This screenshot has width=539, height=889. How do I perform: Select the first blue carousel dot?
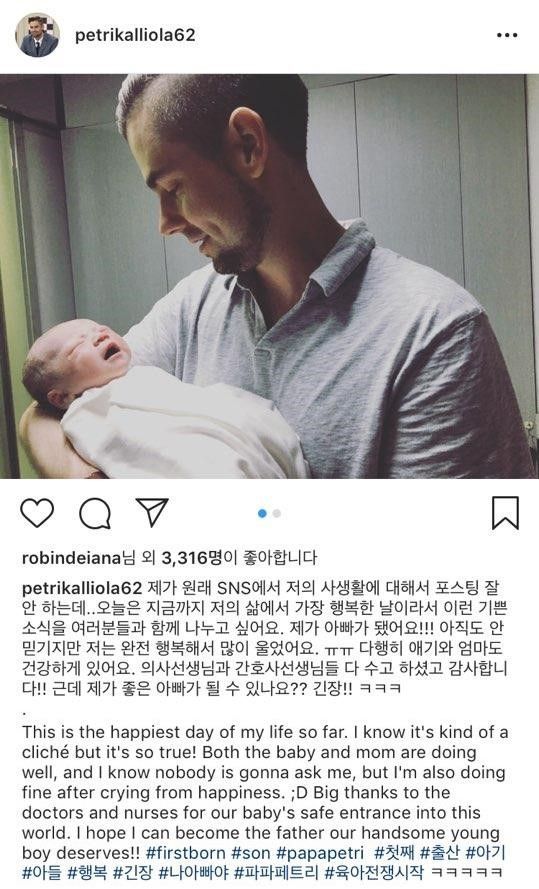pyautogui.click(x=262, y=513)
